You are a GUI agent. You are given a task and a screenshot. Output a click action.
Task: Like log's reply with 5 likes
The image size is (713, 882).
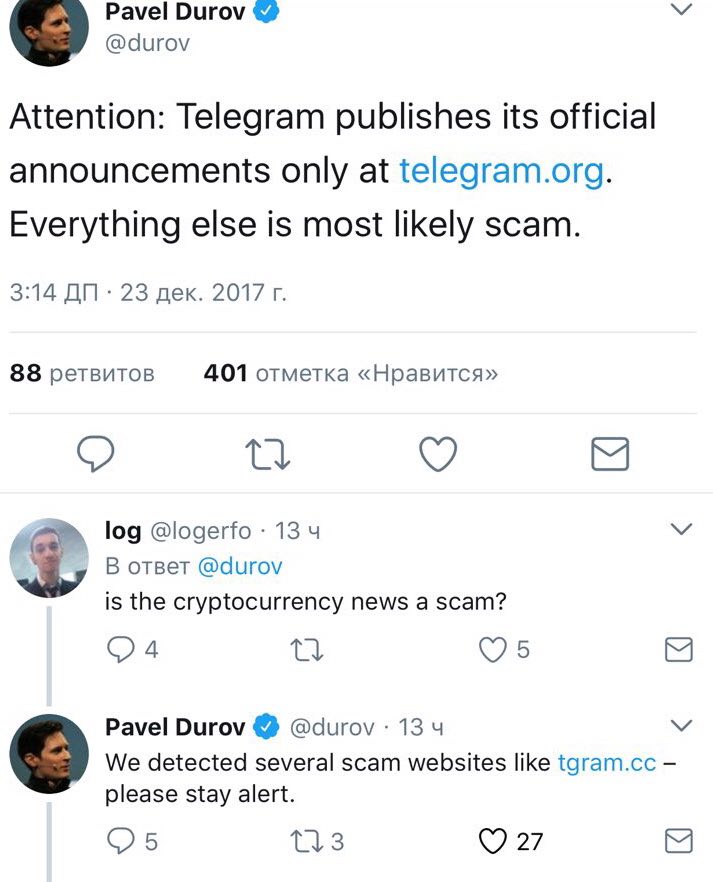[504, 650]
